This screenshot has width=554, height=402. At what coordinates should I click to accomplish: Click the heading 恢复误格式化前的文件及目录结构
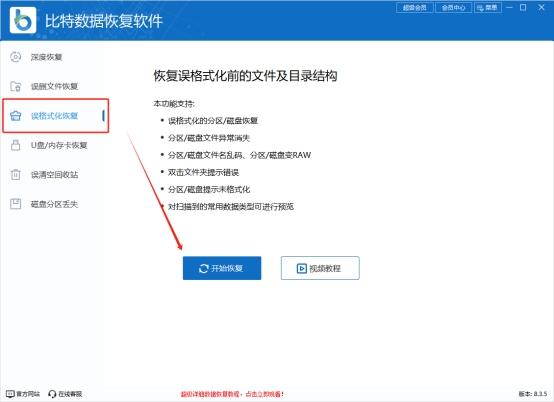[246, 76]
